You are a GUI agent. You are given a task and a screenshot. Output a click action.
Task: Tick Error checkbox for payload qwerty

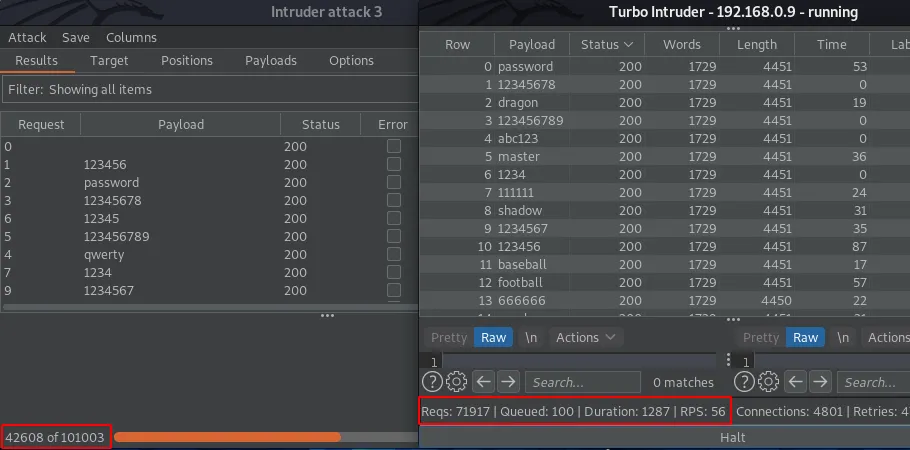point(394,255)
